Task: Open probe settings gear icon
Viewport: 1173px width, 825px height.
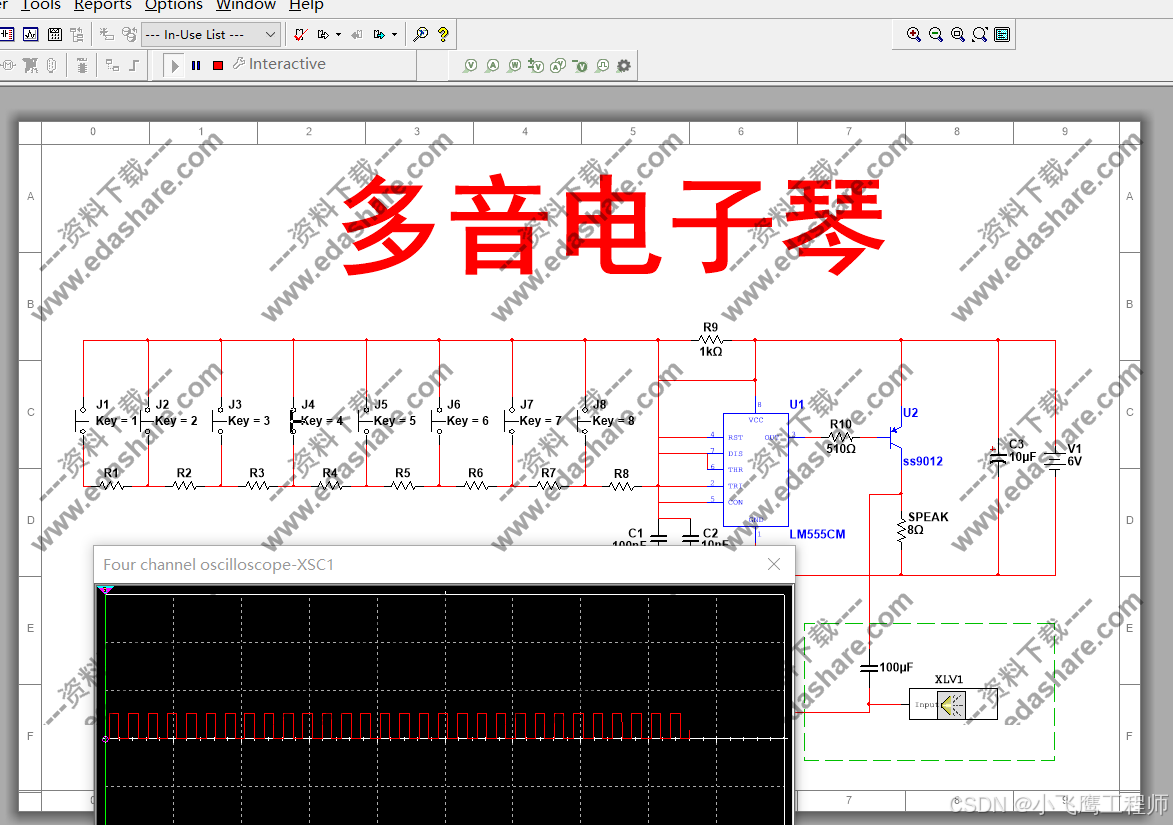Action: pos(624,64)
